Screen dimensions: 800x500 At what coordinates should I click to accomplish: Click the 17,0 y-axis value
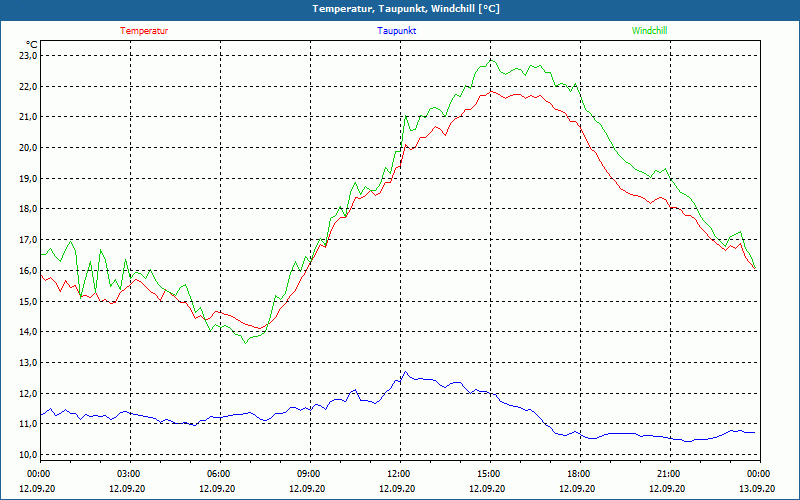28,239
